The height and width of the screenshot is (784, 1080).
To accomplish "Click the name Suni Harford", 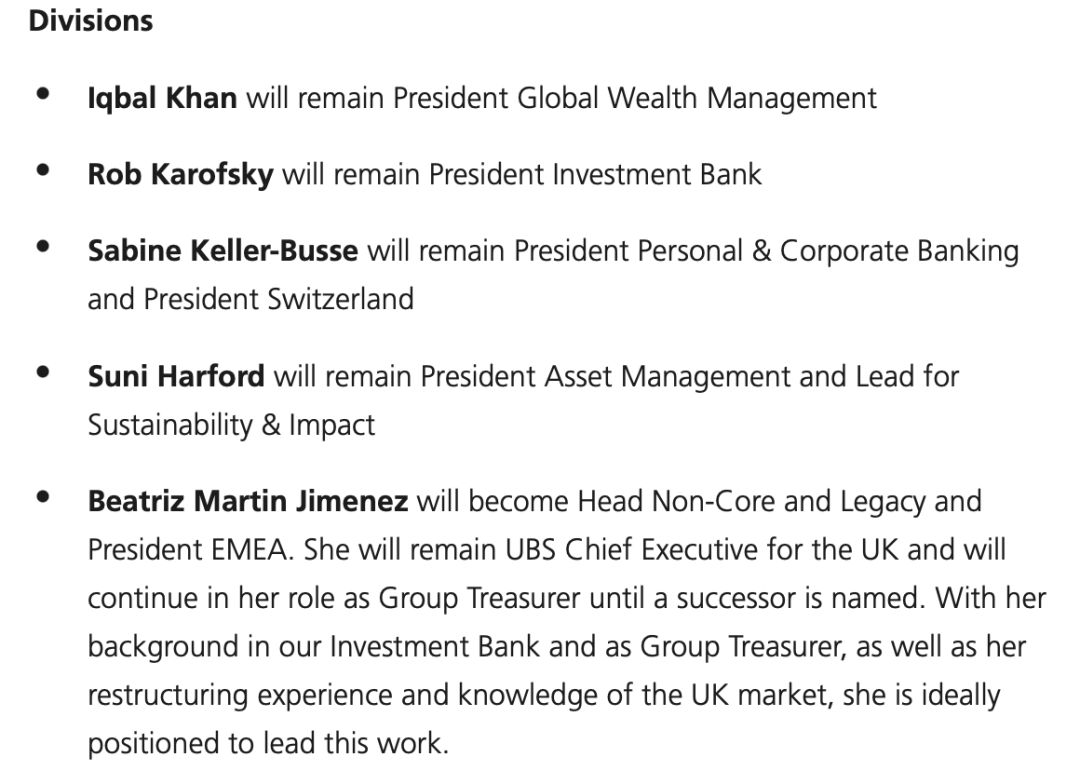I will pyautogui.click(x=176, y=376).
